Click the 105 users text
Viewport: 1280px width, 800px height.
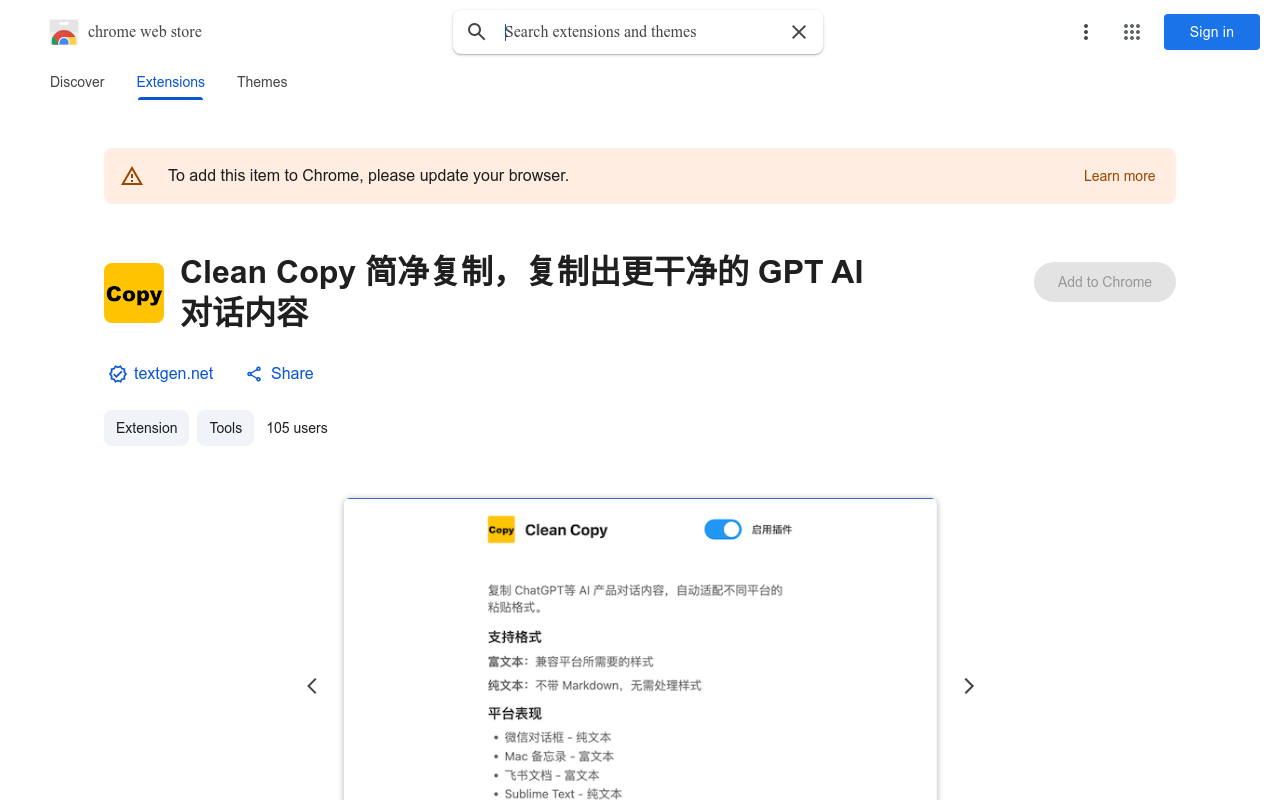click(297, 428)
